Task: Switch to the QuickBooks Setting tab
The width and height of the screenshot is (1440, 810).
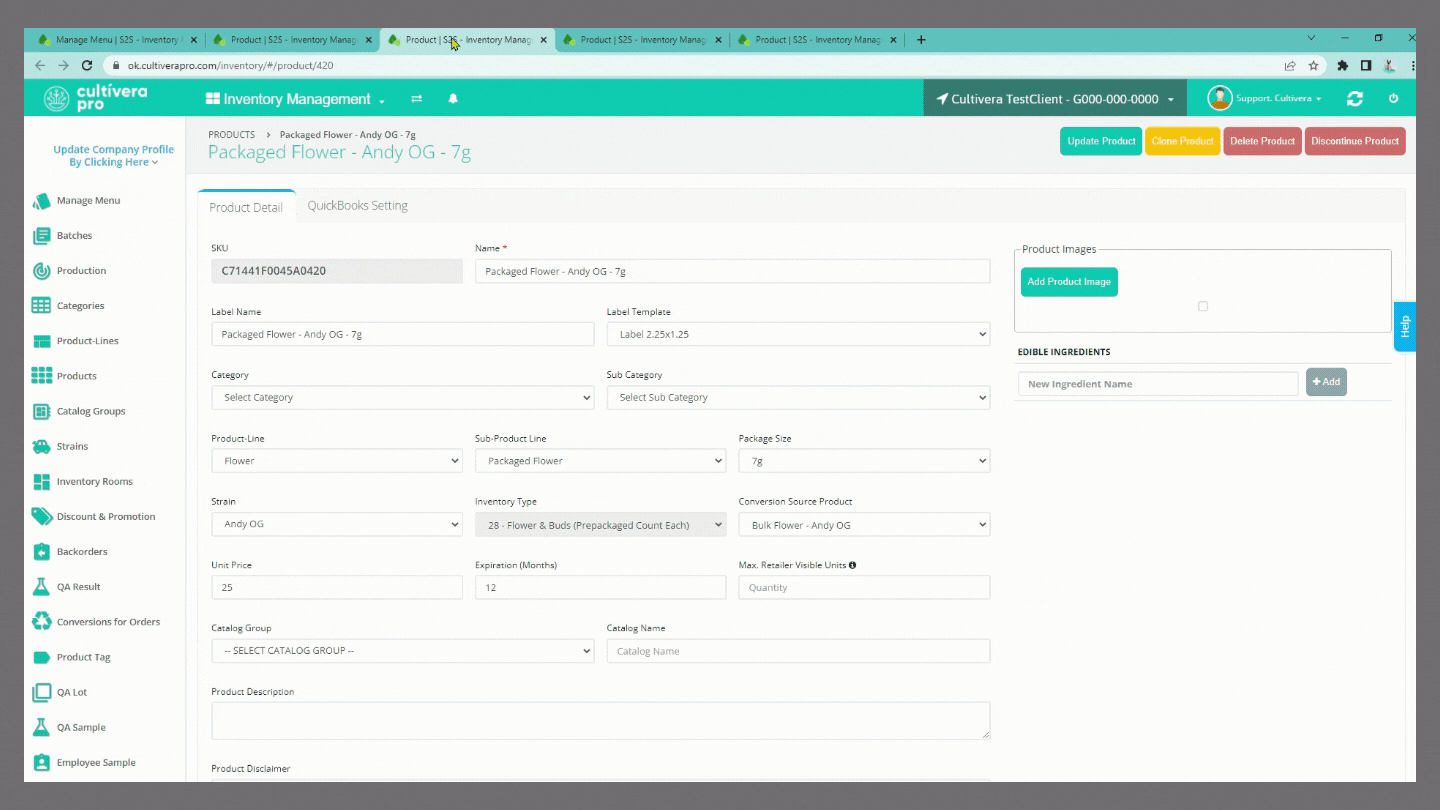Action: [x=358, y=206]
